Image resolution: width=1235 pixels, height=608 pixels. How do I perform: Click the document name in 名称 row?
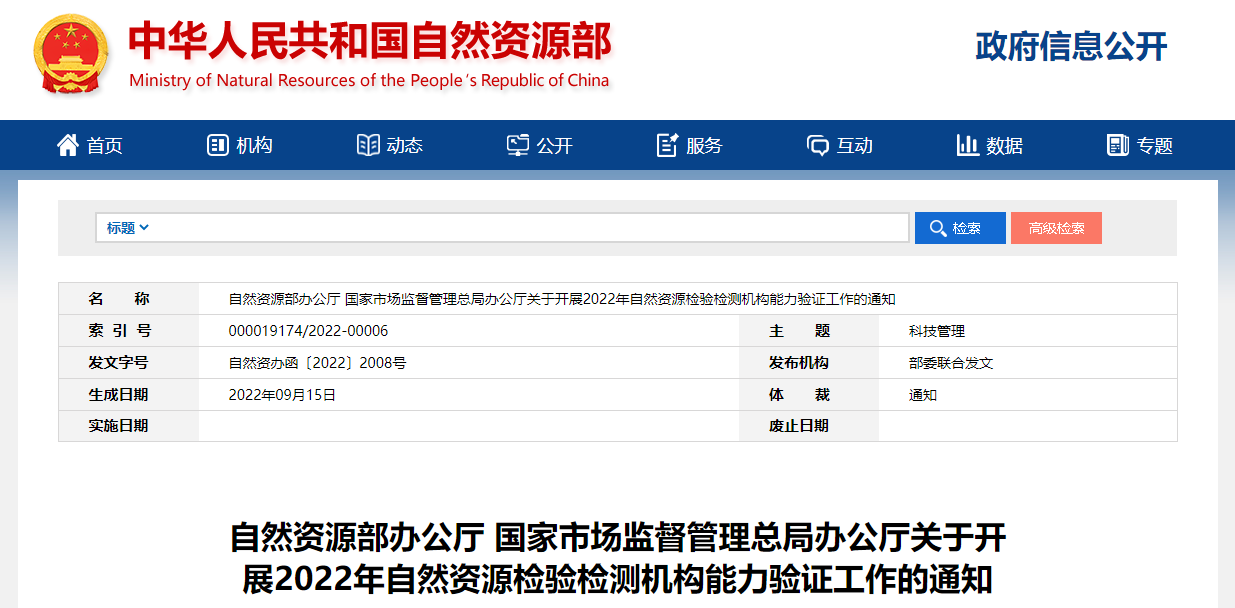[562, 299]
